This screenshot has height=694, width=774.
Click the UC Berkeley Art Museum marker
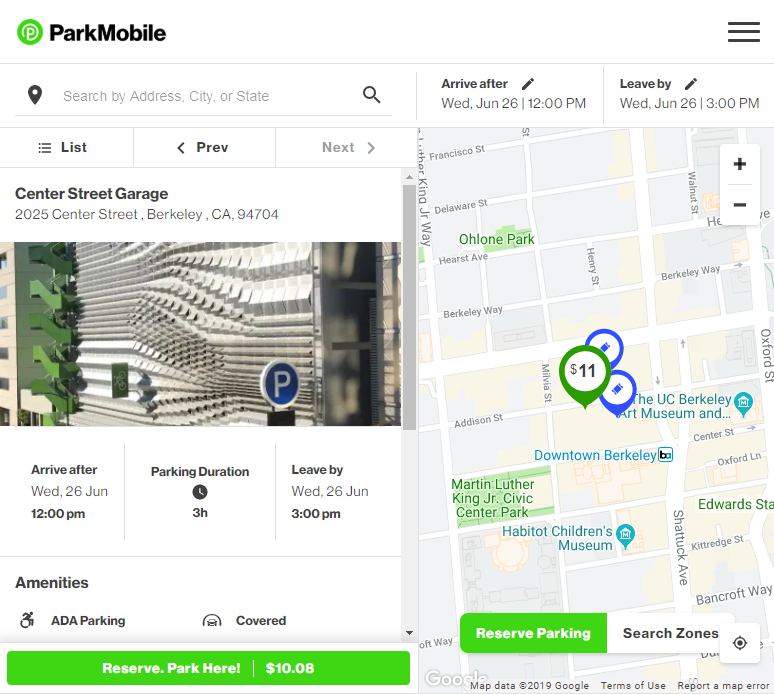click(743, 403)
